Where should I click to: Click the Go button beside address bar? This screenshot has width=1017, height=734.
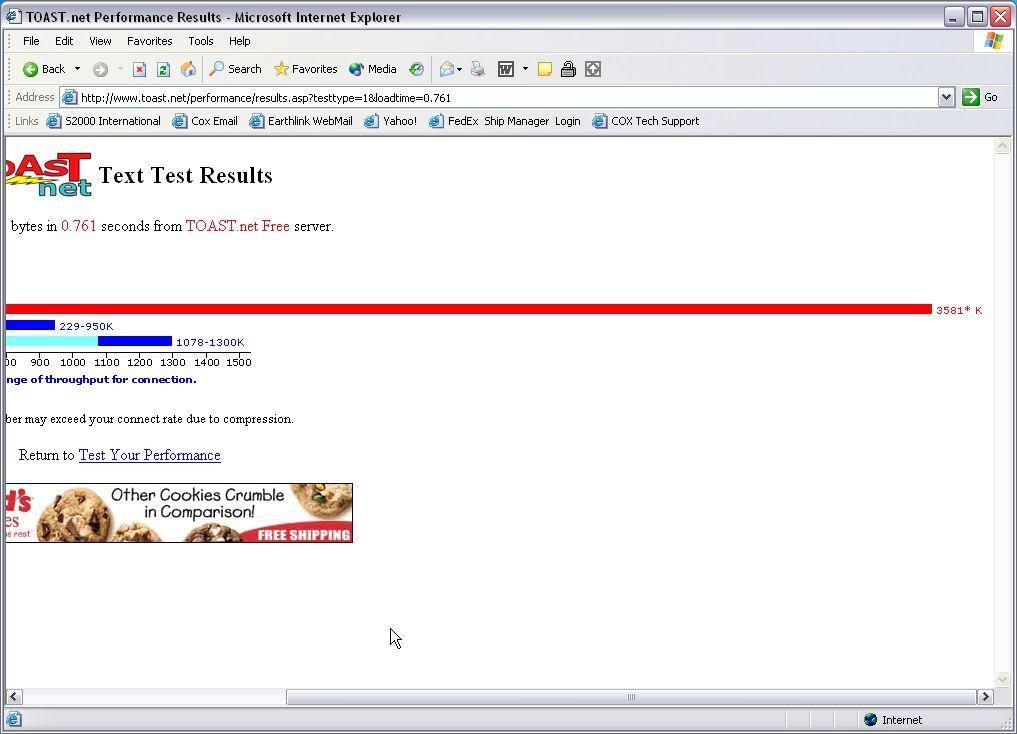(980, 97)
